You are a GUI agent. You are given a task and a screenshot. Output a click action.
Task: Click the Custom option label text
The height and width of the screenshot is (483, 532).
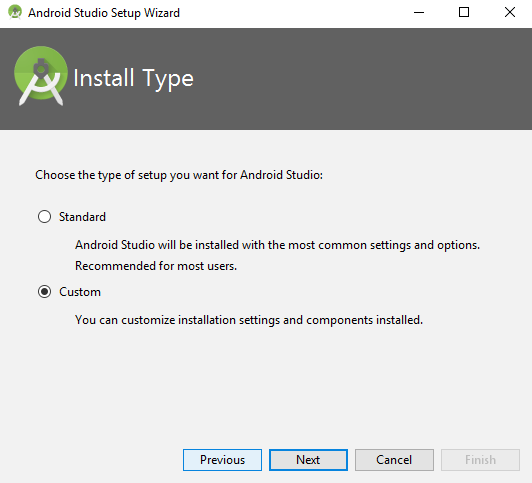[80, 292]
